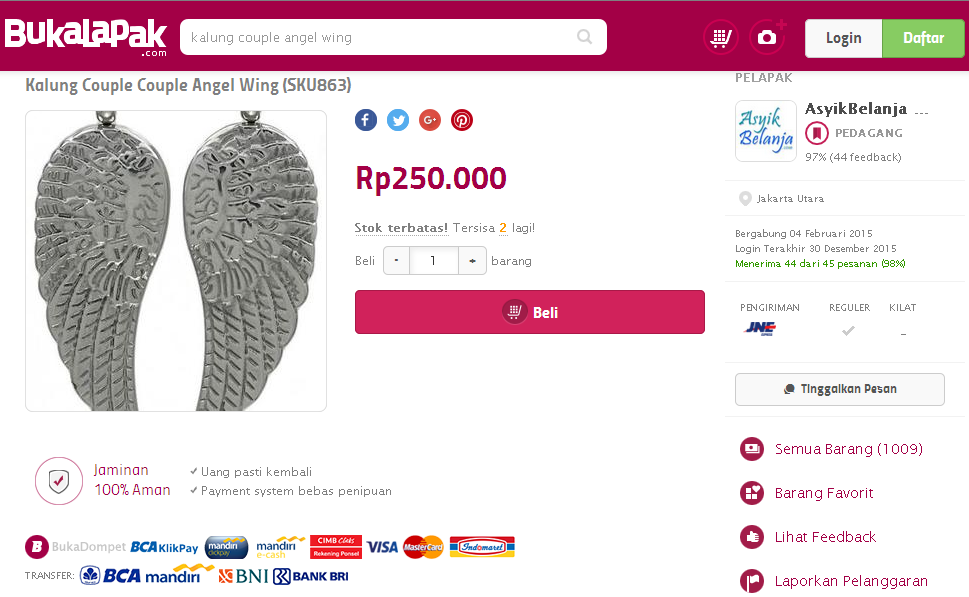Click Tinggalkan Pesan message button
This screenshot has width=969, height=597.
(840, 389)
